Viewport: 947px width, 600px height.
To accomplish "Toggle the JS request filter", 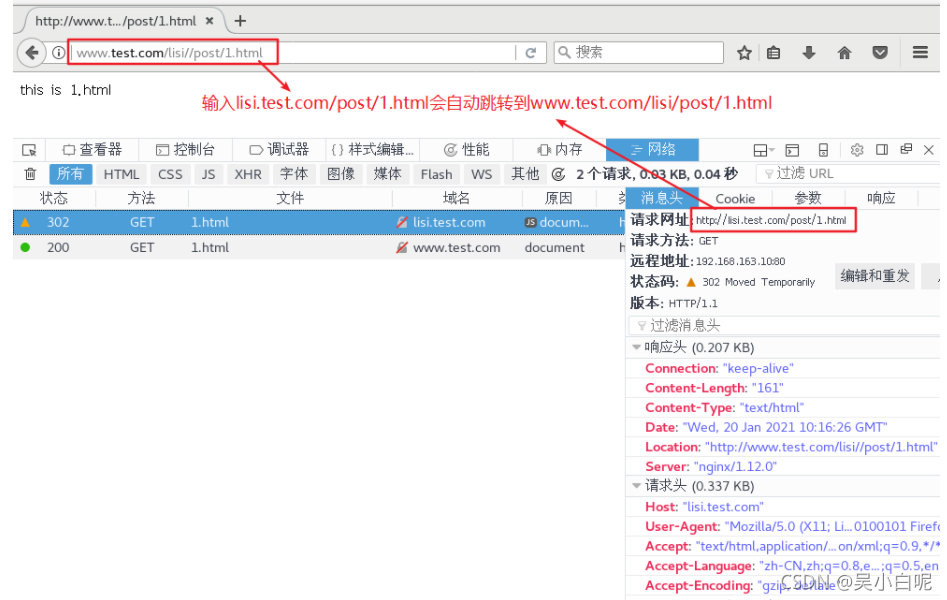I will pos(208,174).
